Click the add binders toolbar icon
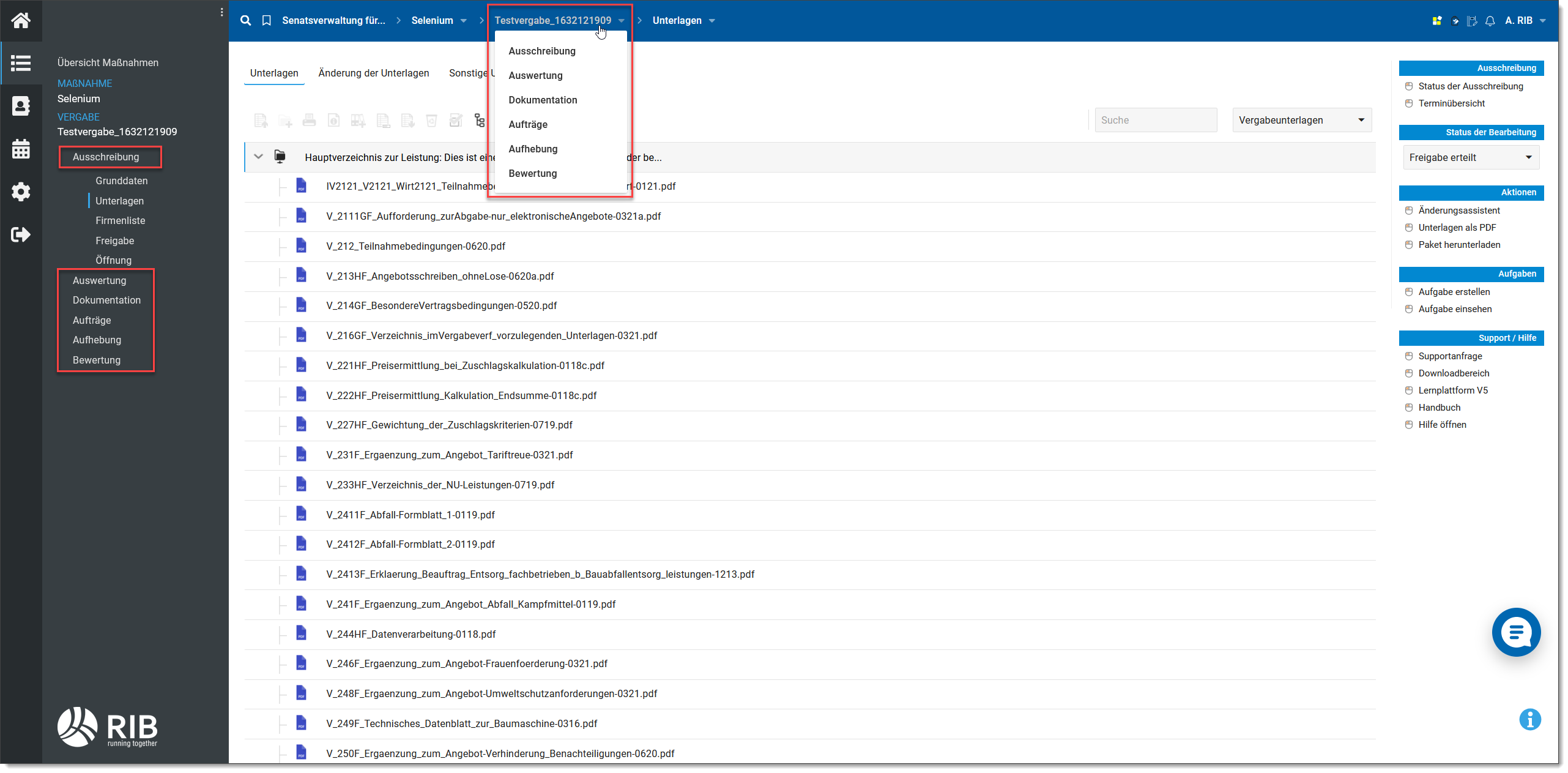The height and width of the screenshot is (773, 1568). click(x=359, y=121)
